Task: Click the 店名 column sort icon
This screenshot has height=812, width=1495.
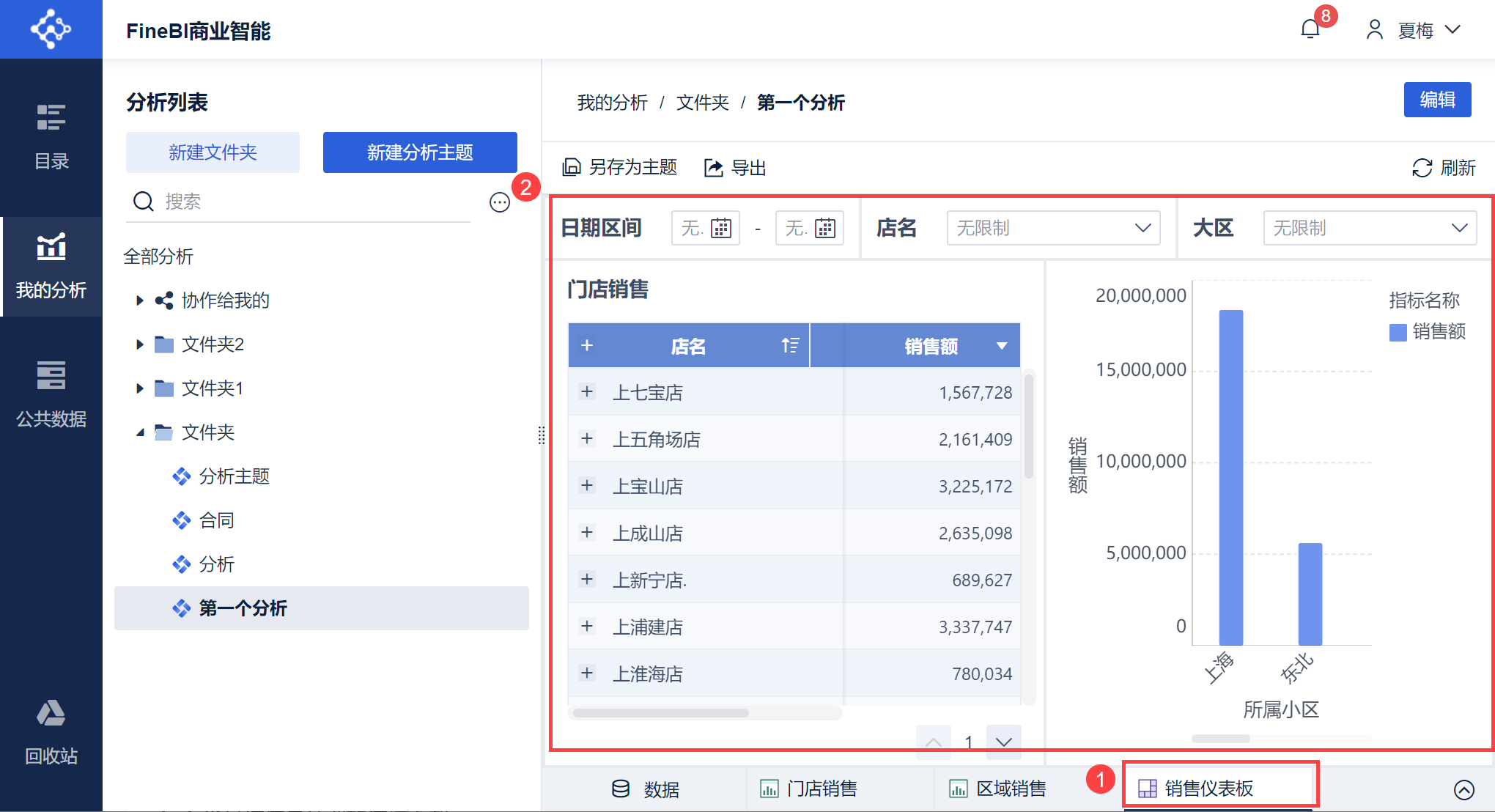Action: point(789,346)
